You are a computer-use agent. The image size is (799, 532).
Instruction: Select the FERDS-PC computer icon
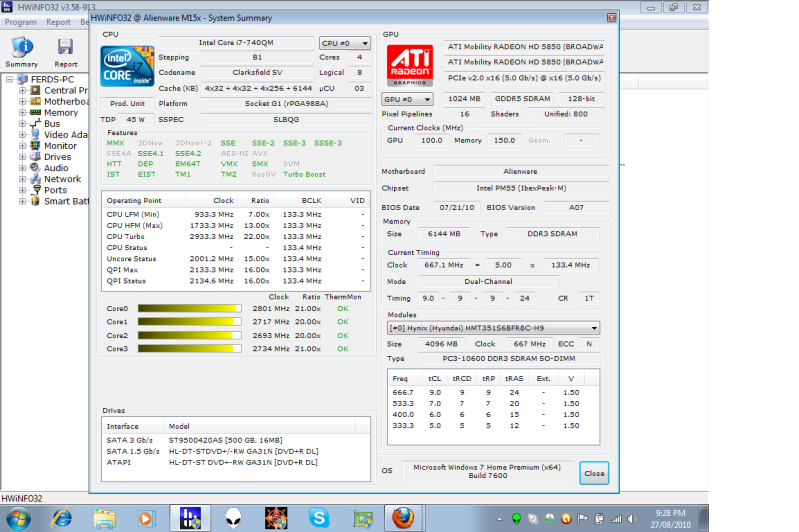click(x=22, y=79)
